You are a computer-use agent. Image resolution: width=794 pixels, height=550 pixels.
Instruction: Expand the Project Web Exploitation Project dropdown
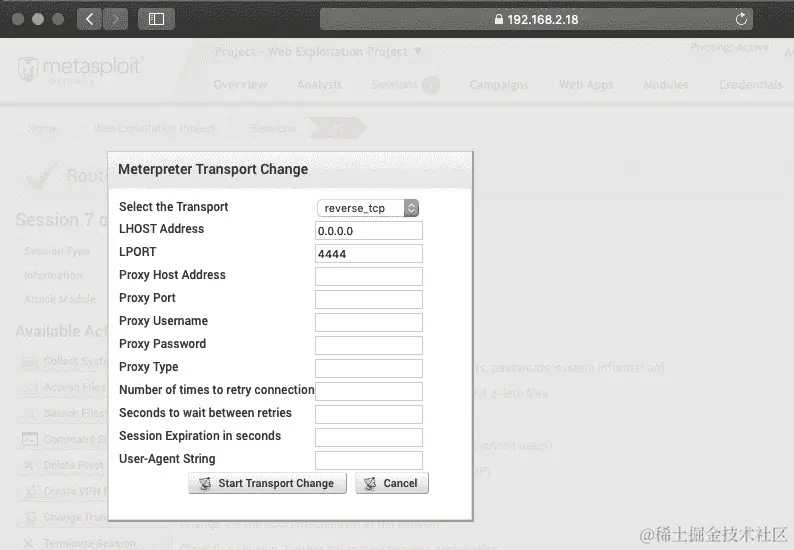coord(318,52)
